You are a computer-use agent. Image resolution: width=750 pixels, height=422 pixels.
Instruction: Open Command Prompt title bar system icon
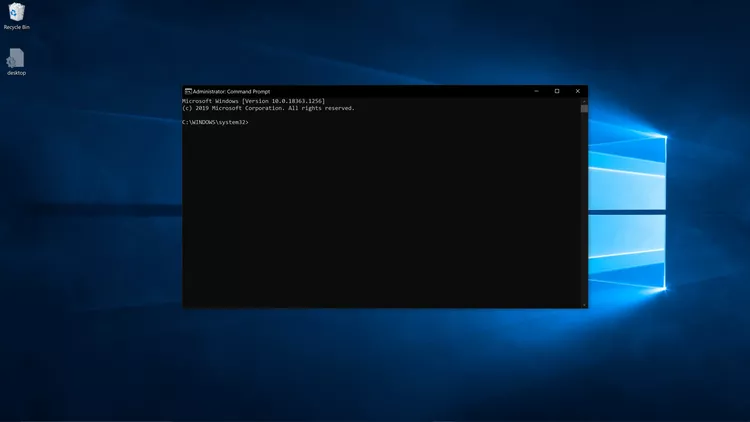[x=188, y=91]
